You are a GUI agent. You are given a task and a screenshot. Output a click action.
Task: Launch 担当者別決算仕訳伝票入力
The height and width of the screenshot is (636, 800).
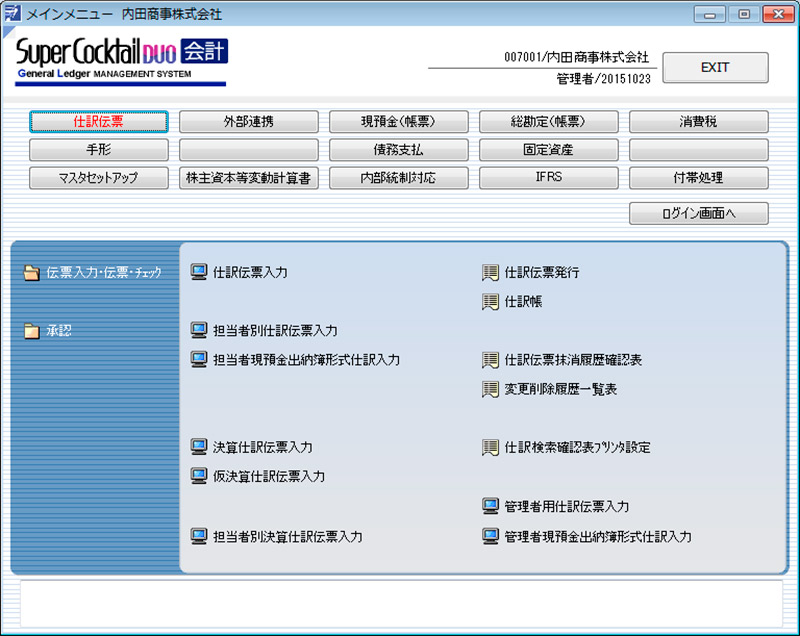(x=288, y=537)
